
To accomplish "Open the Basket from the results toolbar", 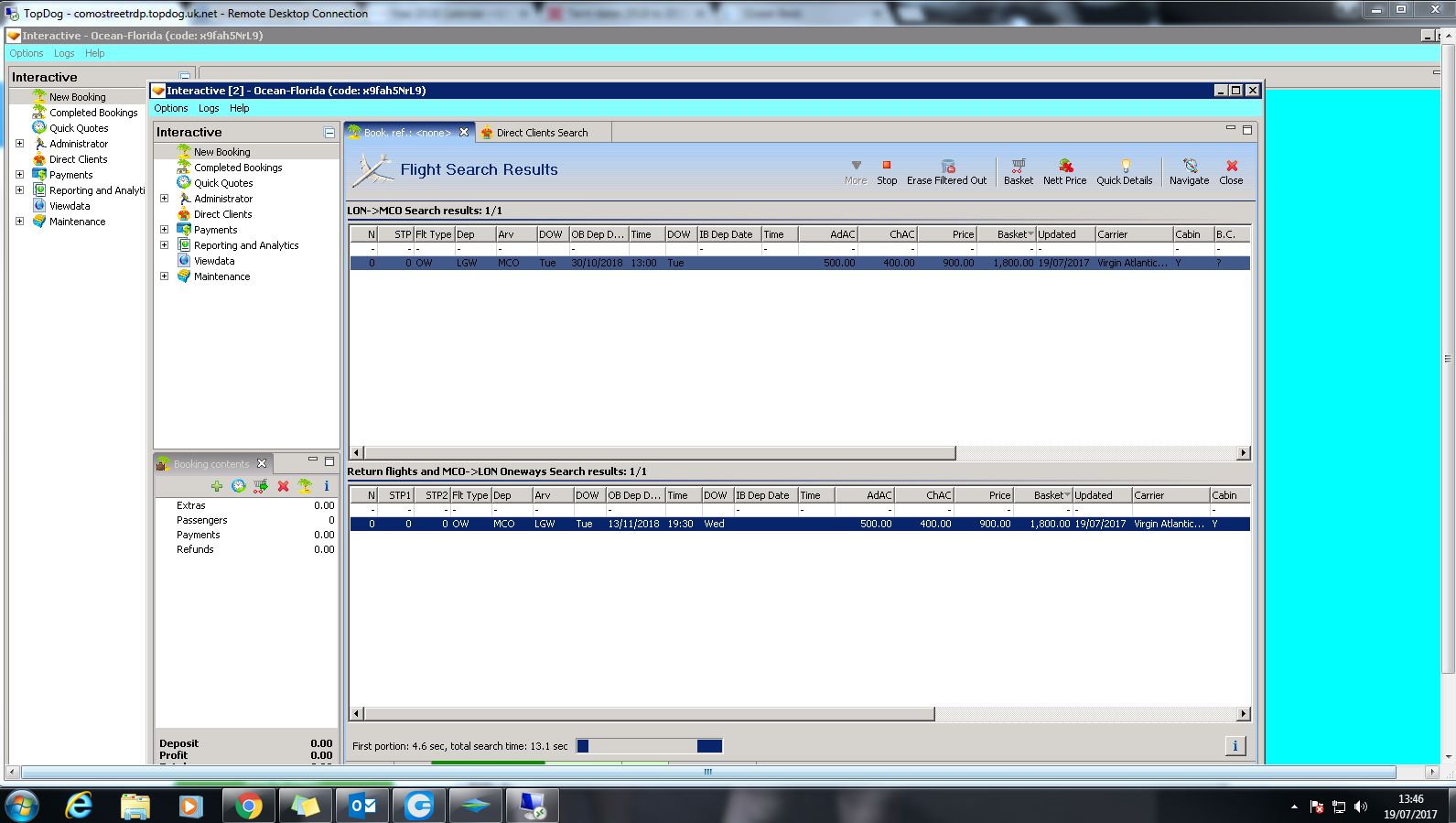I will (1018, 172).
